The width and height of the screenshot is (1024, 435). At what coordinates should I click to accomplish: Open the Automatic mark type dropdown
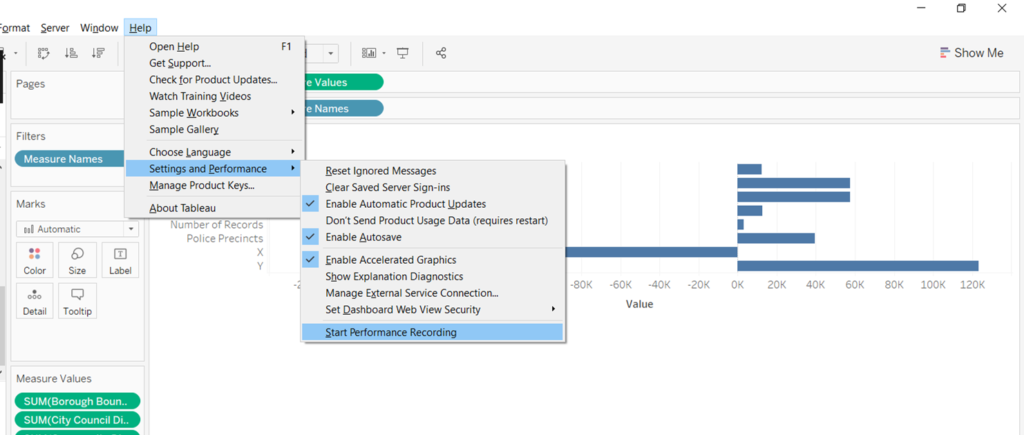pyautogui.click(x=76, y=229)
